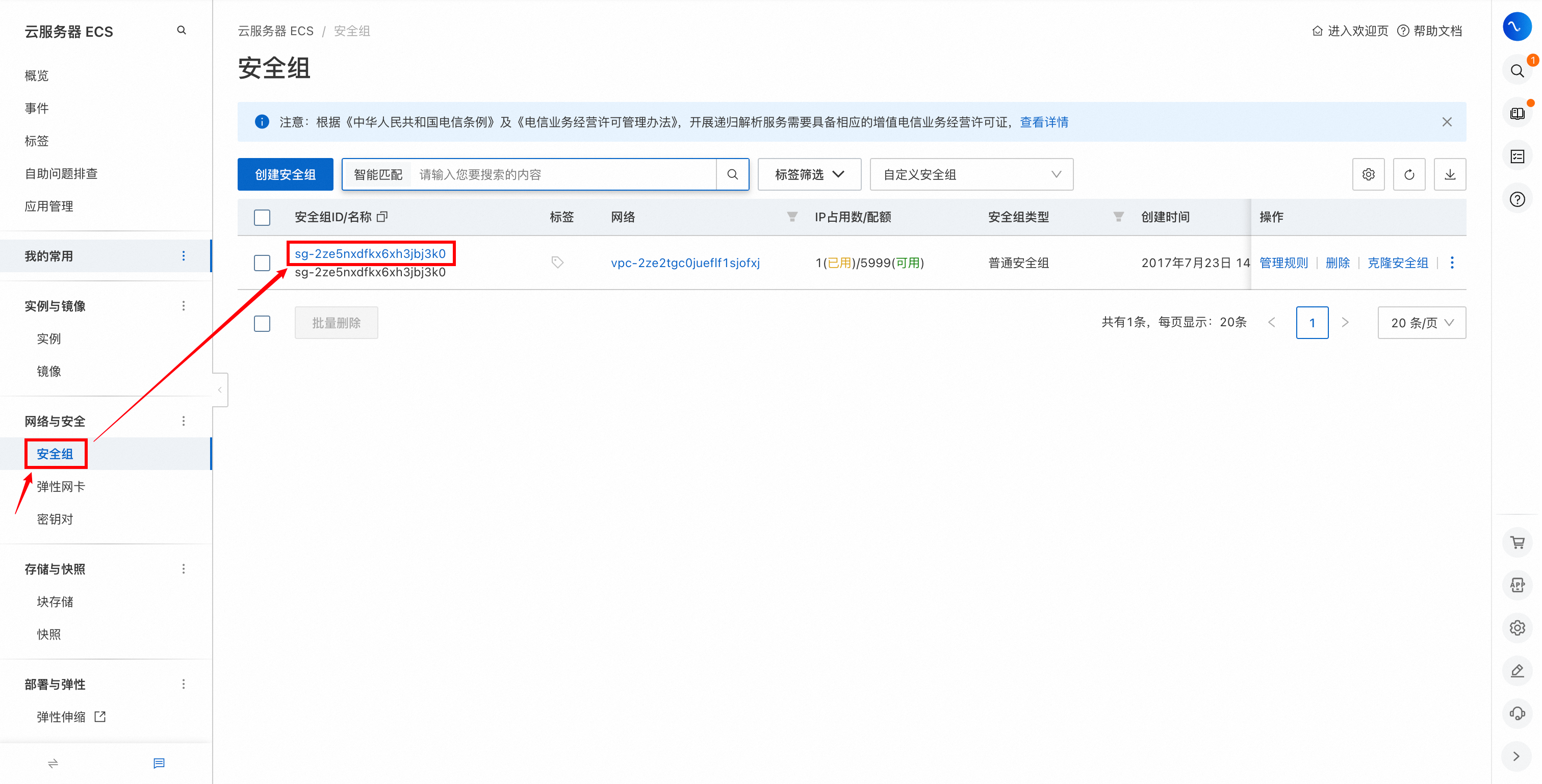Tick the checkbox for the sg-2ze5nxdfkx6xh3jbj3k0 row
1542x784 pixels.
pyautogui.click(x=262, y=263)
